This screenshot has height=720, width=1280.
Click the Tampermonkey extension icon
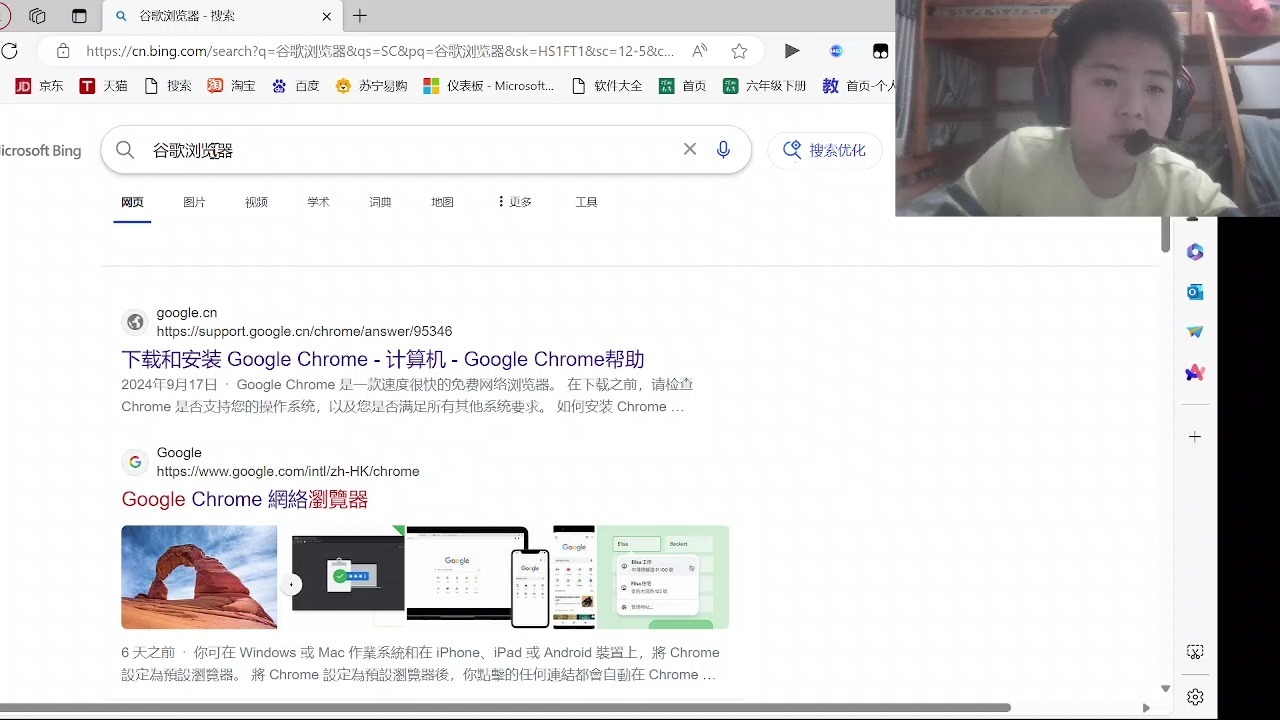click(x=880, y=51)
